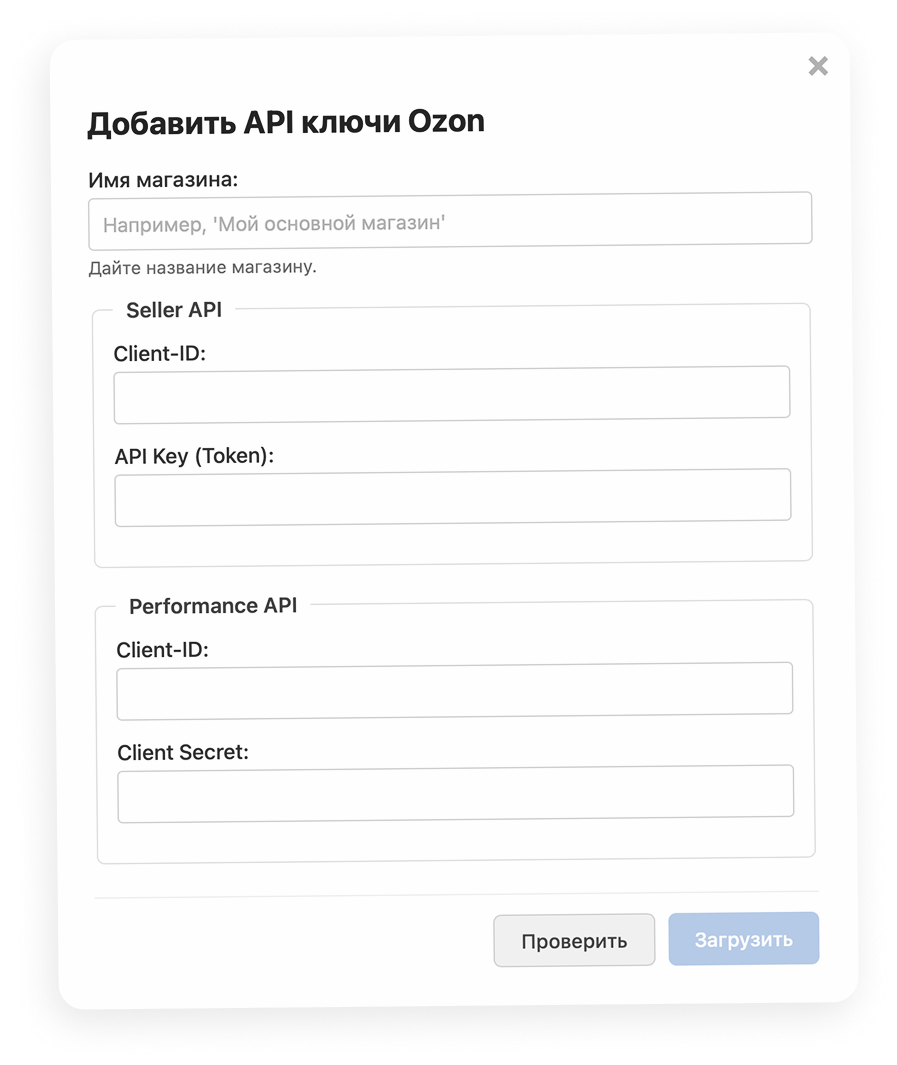Click the Client Secret label
This screenshot has height=1065, width=897.
(183, 752)
